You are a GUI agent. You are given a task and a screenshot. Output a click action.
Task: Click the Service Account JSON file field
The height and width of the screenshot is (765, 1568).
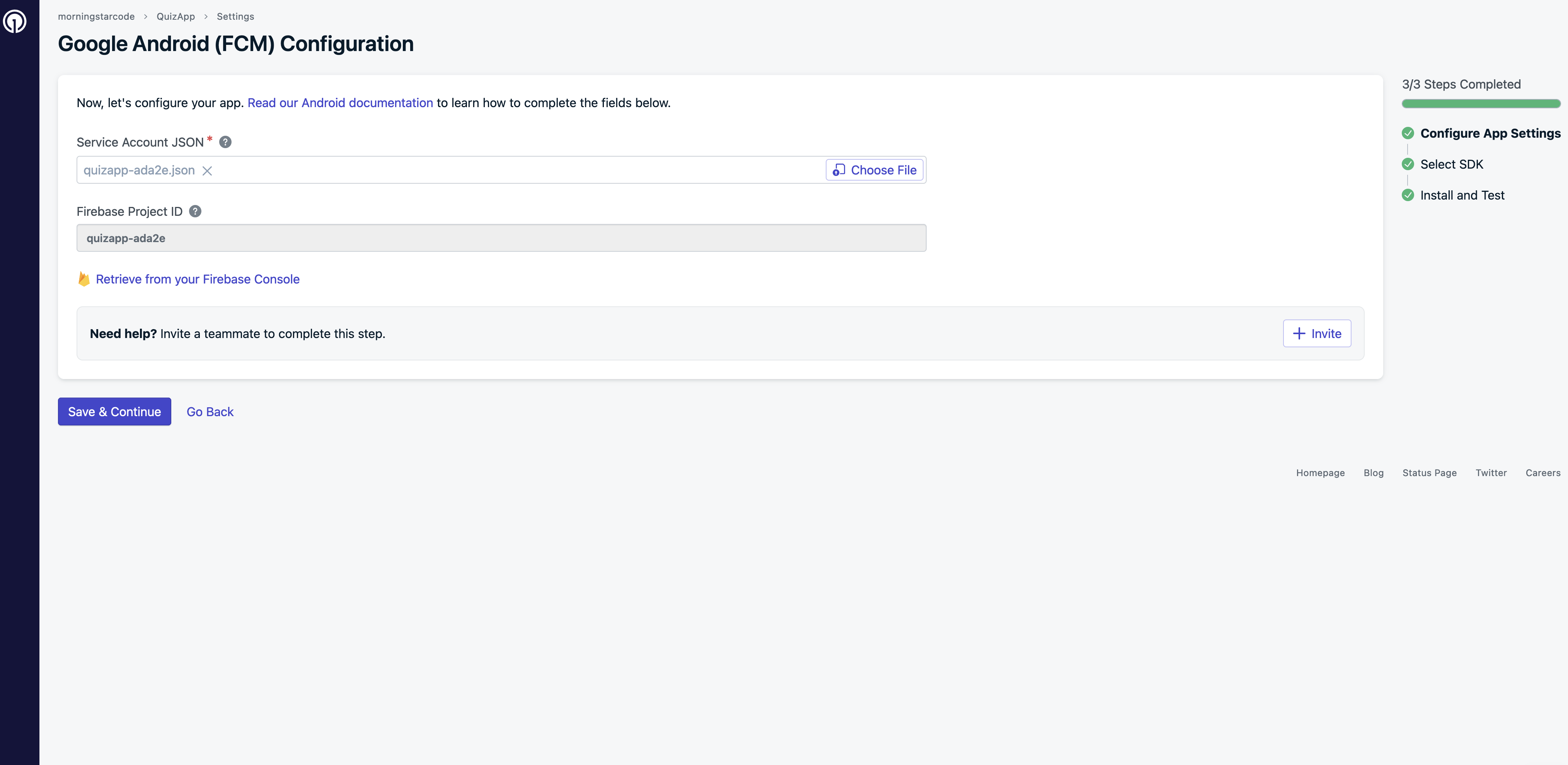[x=501, y=170]
